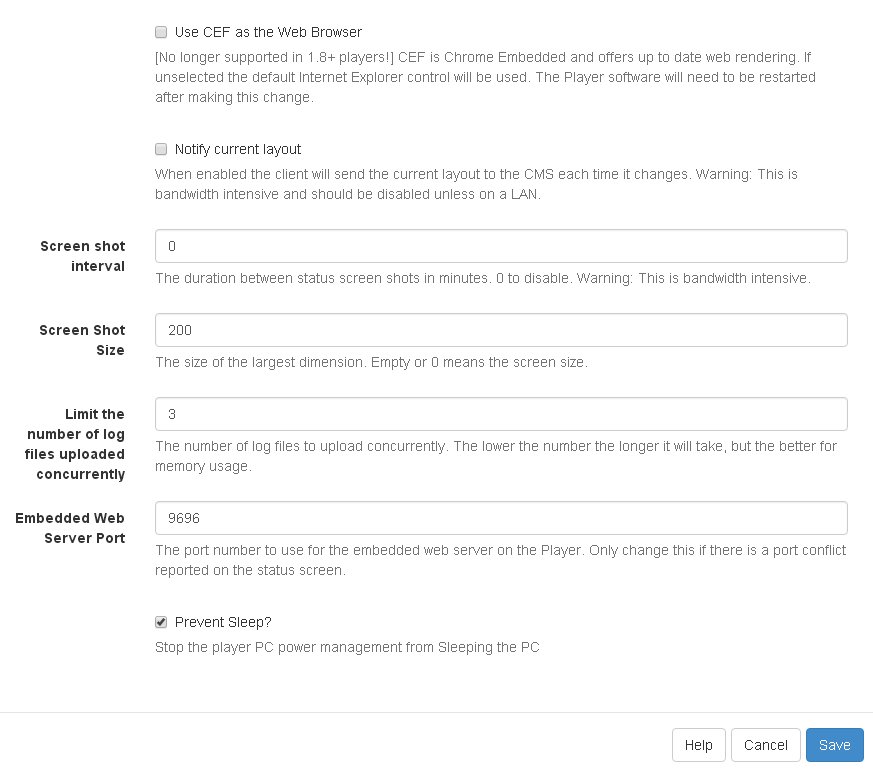
Task: Focus the Screen Shot Size field showing 200
Action: [x=501, y=330]
